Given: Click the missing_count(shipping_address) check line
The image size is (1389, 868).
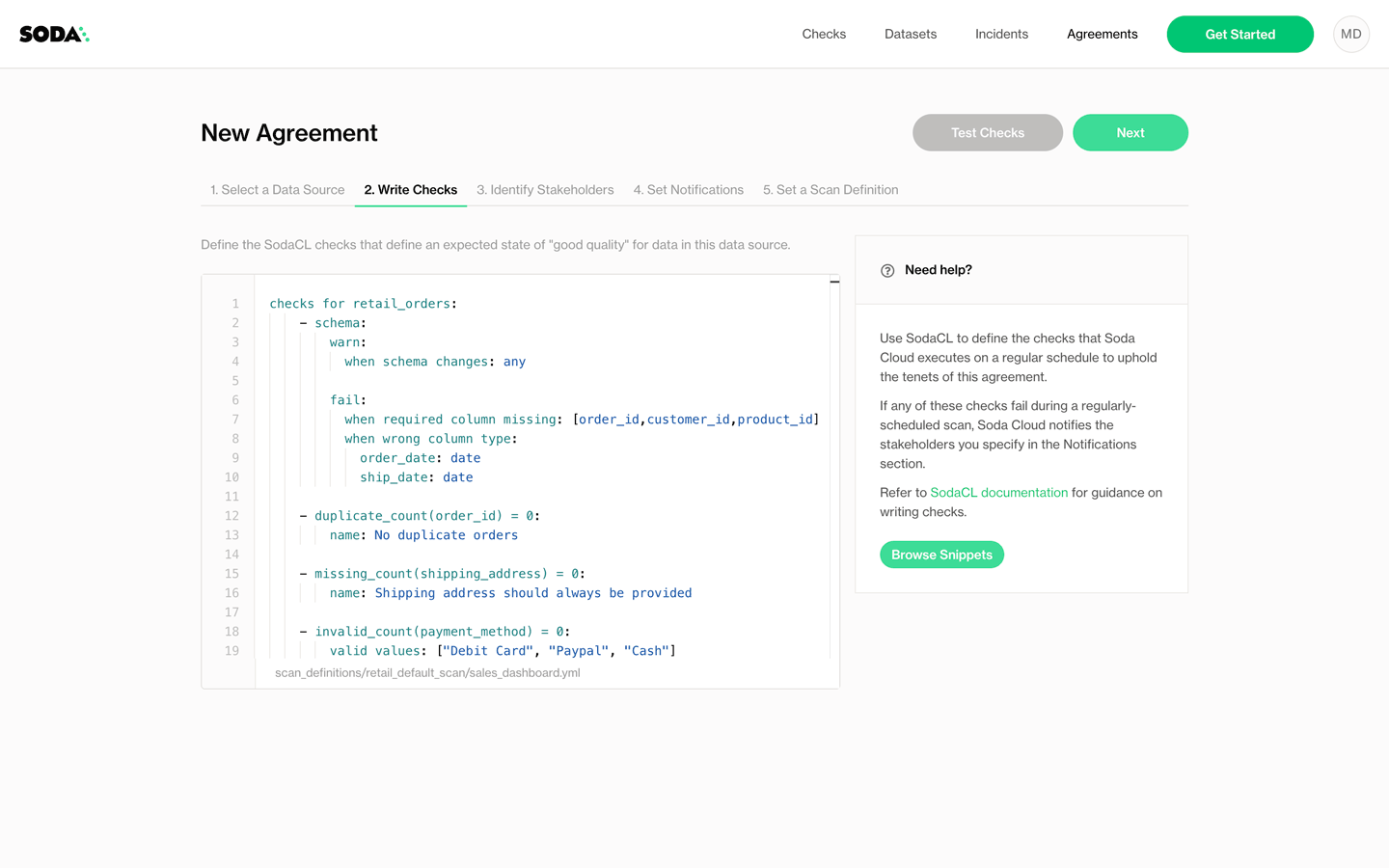Looking at the screenshot, I should coord(442,574).
